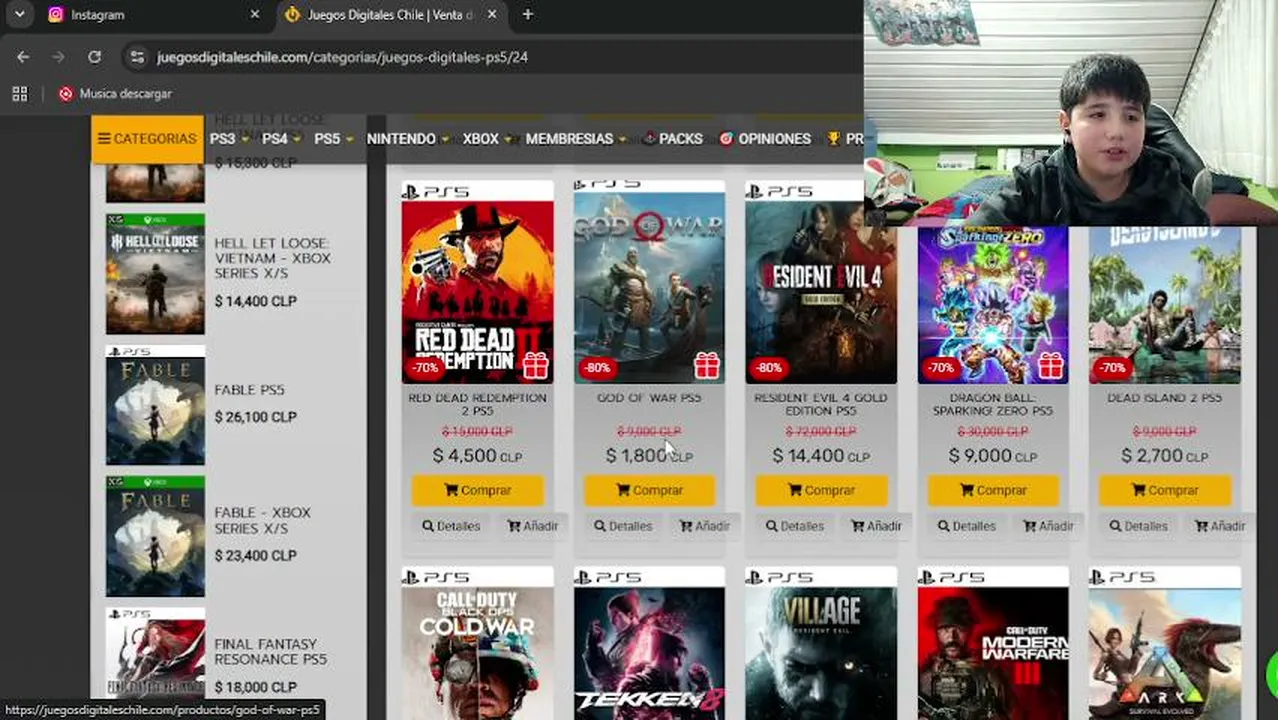1278x720 pixels.
Task: Buy Red Dead Redemption 2 with Comprar
Action: tap(477, 490)
